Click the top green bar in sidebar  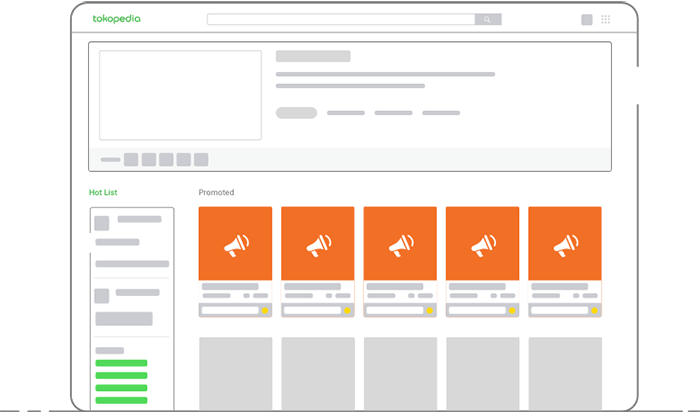tap(121, 363)
